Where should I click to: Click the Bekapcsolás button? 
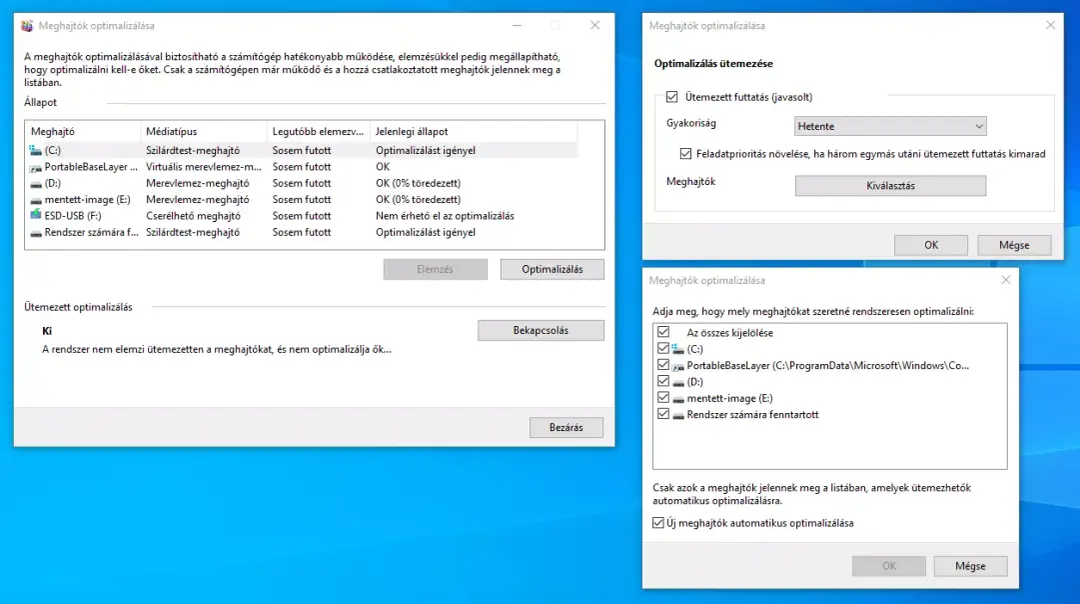(541, 331)
